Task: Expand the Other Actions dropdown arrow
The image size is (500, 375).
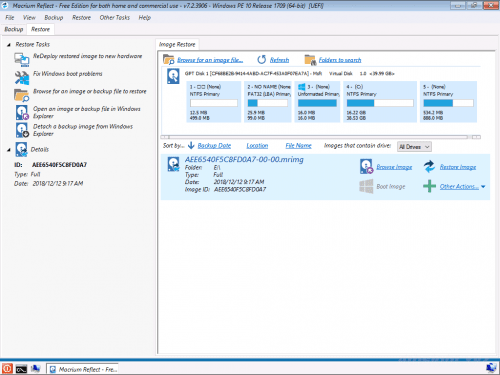Action: [x=483, y=187]
